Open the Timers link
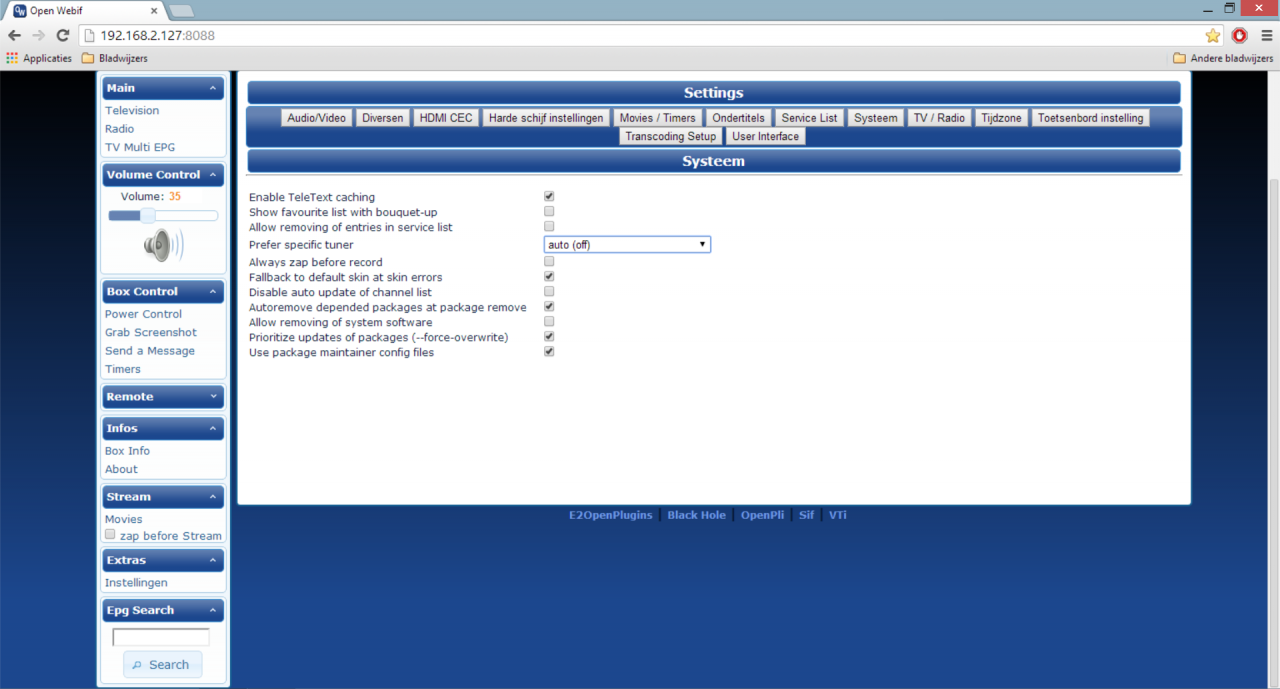This screenshot has height=689, width=1280. click(x=123, y=369)
